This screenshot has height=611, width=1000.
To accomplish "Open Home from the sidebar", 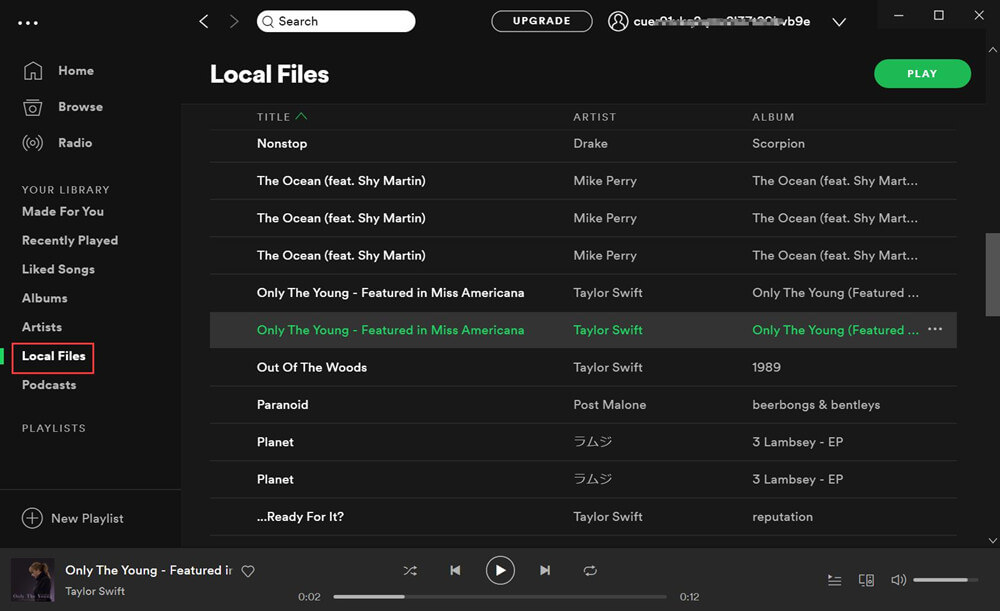I will point(76,71).
